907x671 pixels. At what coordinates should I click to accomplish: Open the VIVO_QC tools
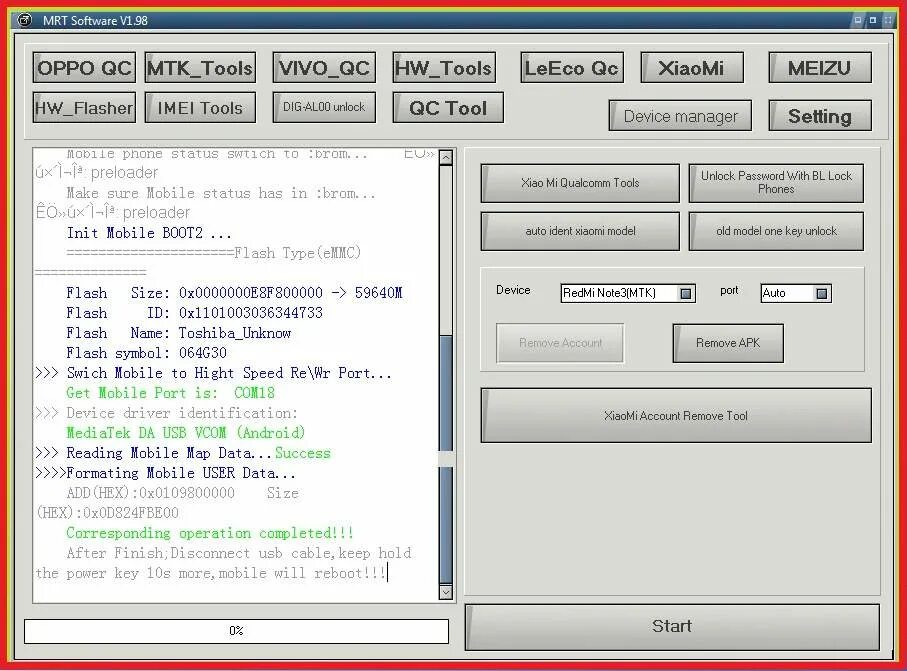coord(324,68)
